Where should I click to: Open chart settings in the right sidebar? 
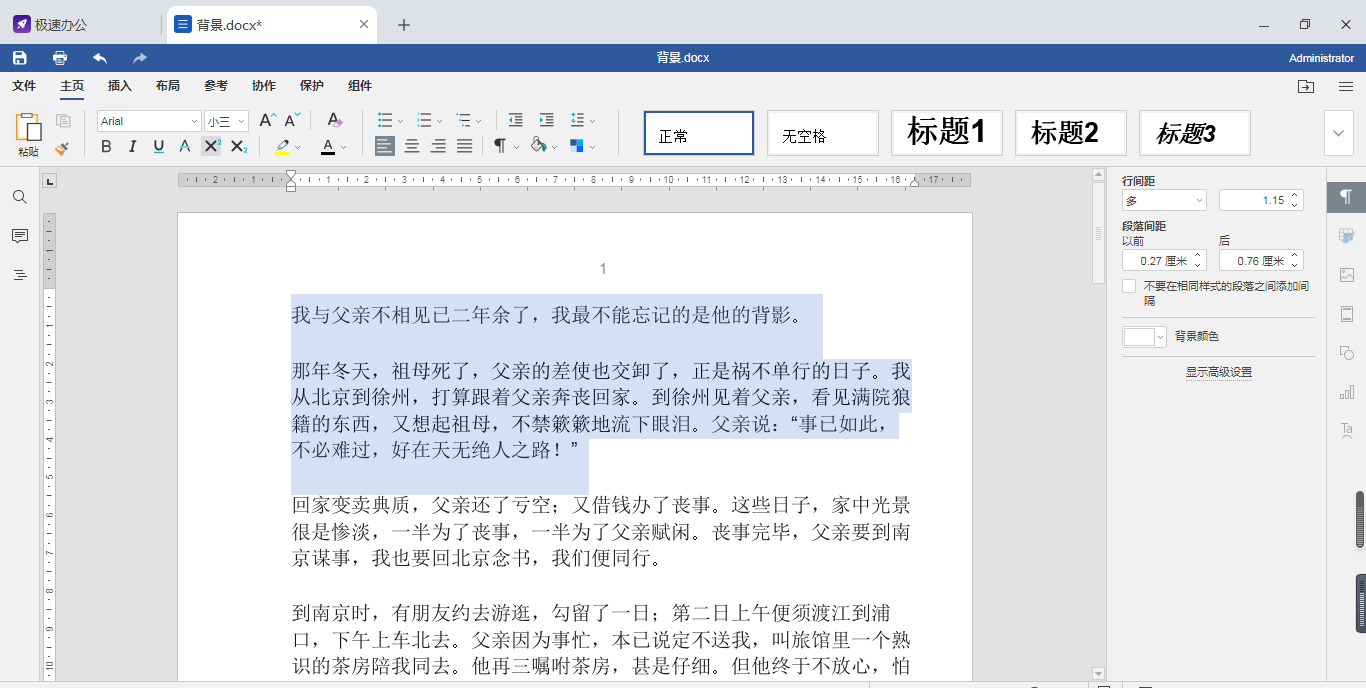click(1347, 392)
